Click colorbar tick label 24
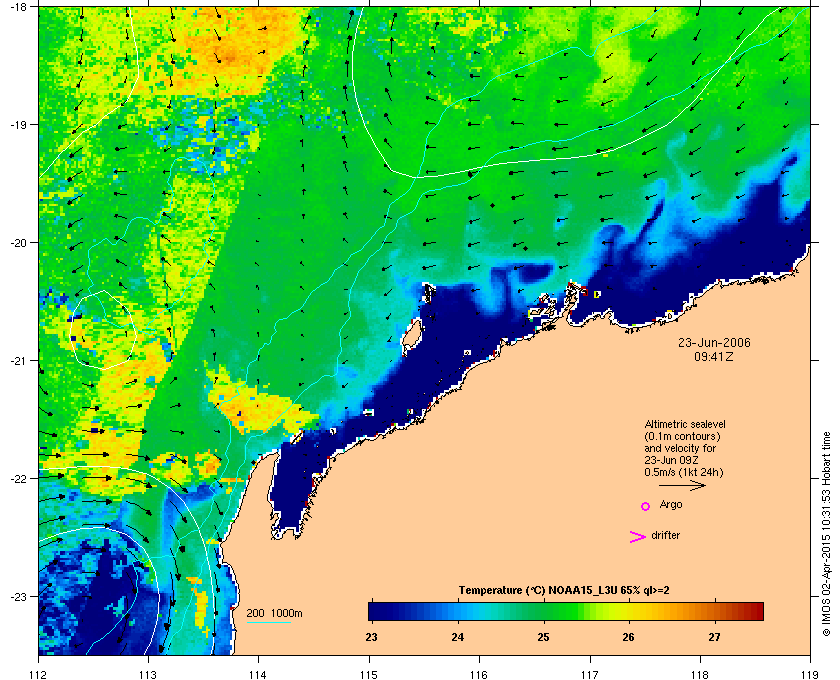The image size is (840, 680). 458,638
